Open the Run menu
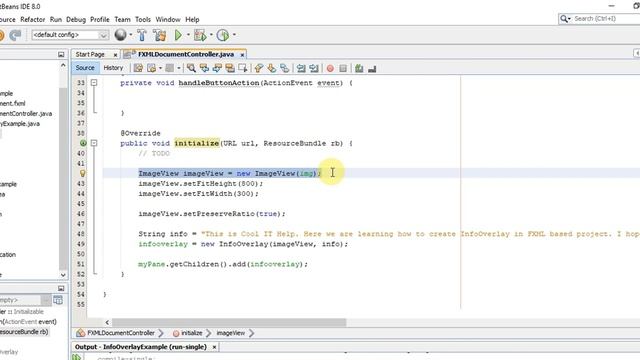The width and height of the screenshot is (640, 360). point(56,20)
